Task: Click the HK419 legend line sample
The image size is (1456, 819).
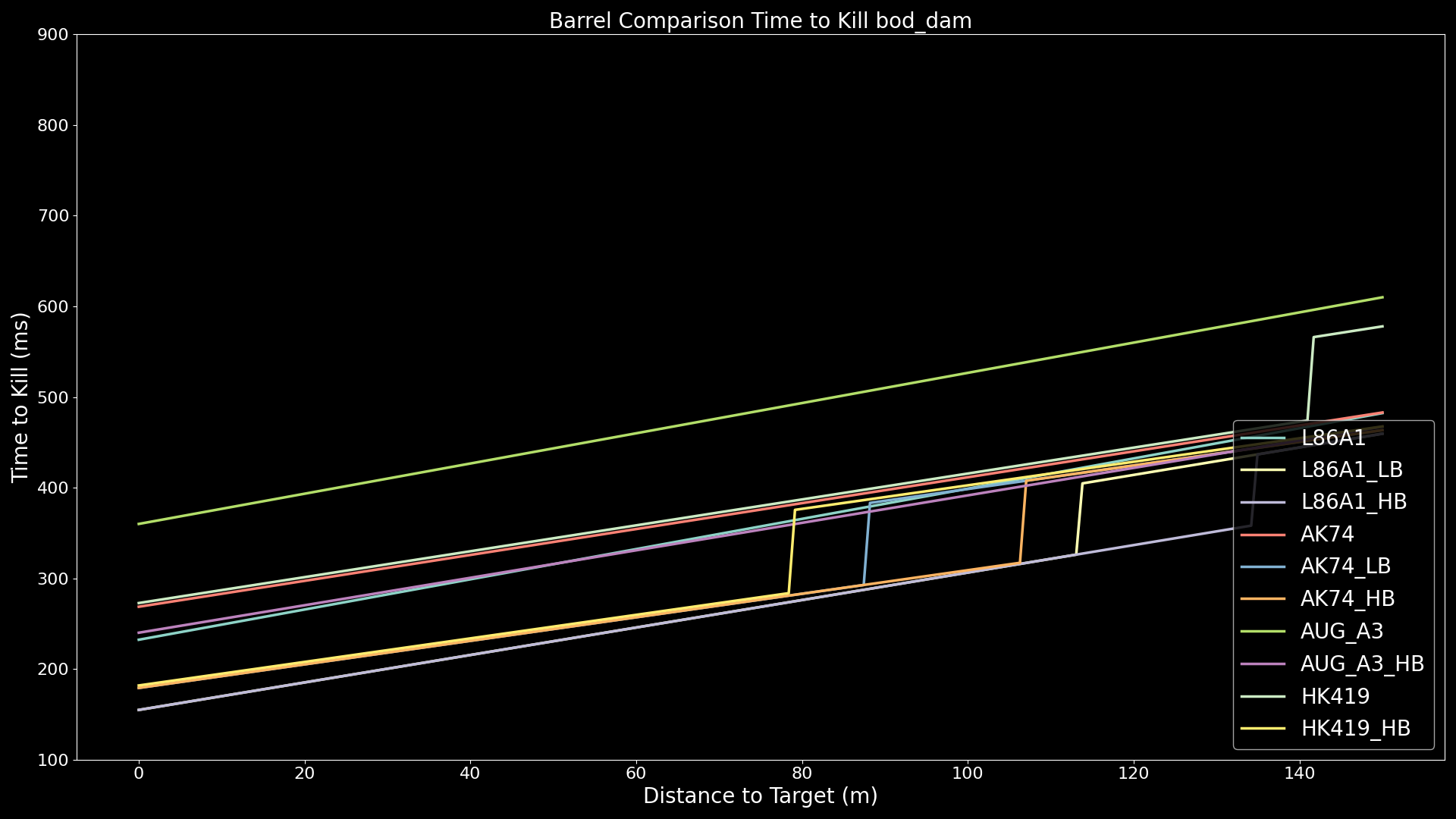Action: click(1263, 696)
